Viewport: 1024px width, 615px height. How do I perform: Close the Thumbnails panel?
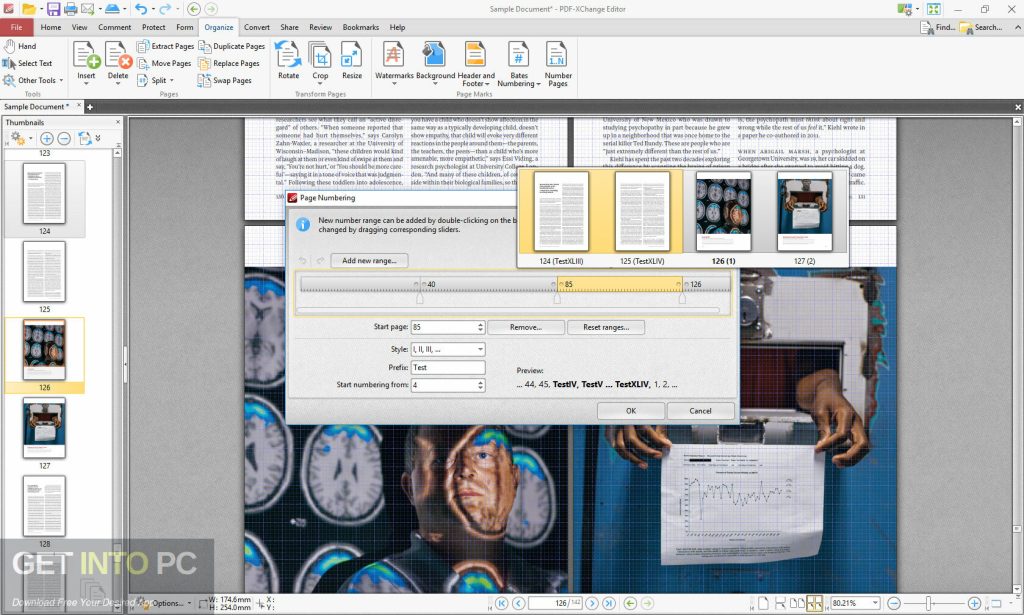tap(118, 122)
